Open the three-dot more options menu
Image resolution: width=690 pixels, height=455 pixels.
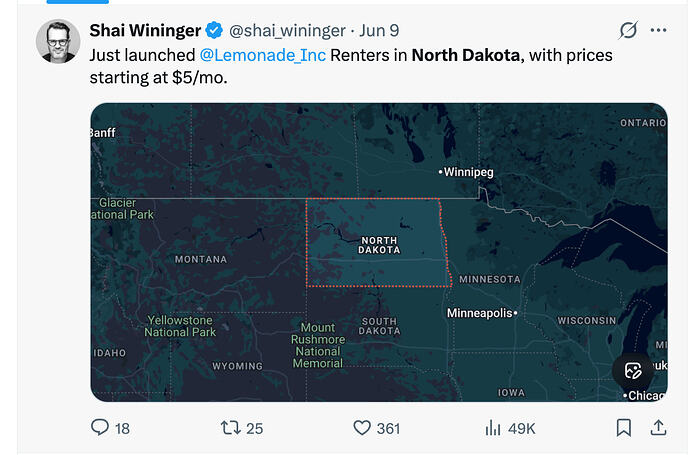coord(658,30)
